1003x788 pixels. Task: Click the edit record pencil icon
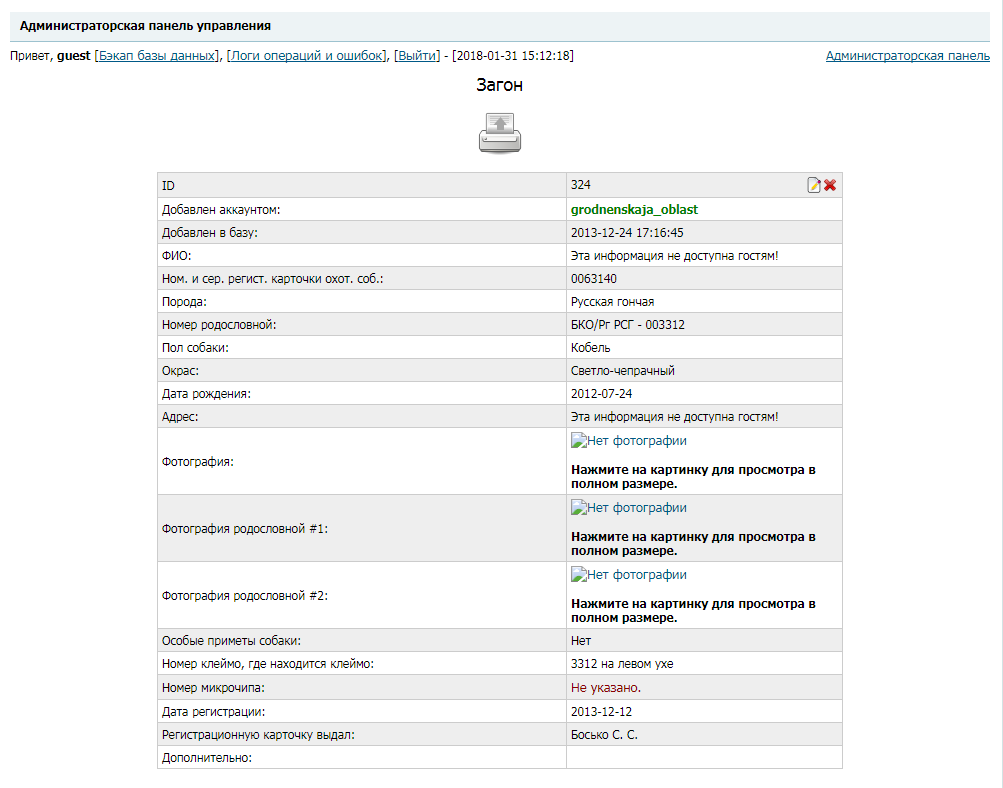[814, 185]
